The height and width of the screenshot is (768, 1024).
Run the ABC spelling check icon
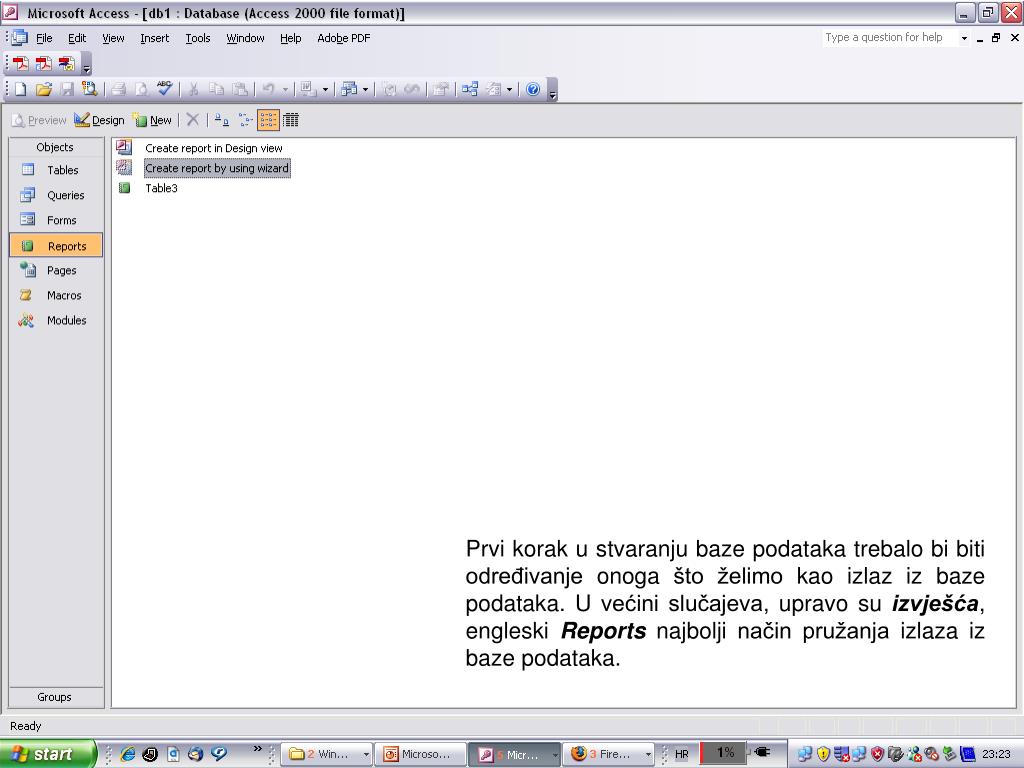pos(165,88)
